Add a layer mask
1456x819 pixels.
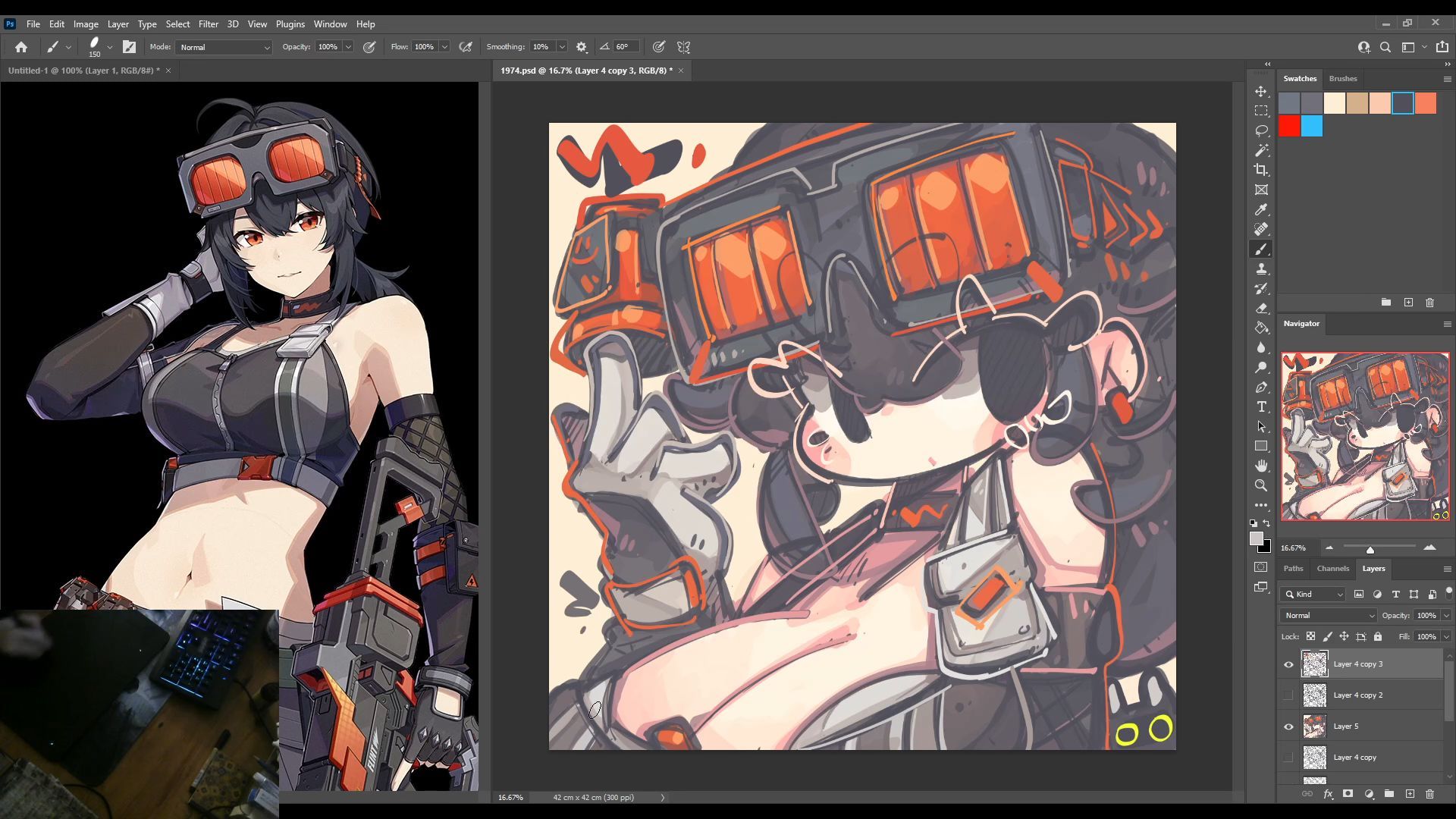[x=1348, y=794]
